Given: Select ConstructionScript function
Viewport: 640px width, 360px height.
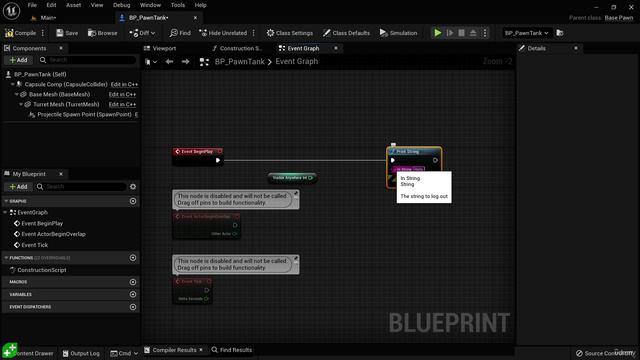Looking at the screenshot, I should point(42,270).
